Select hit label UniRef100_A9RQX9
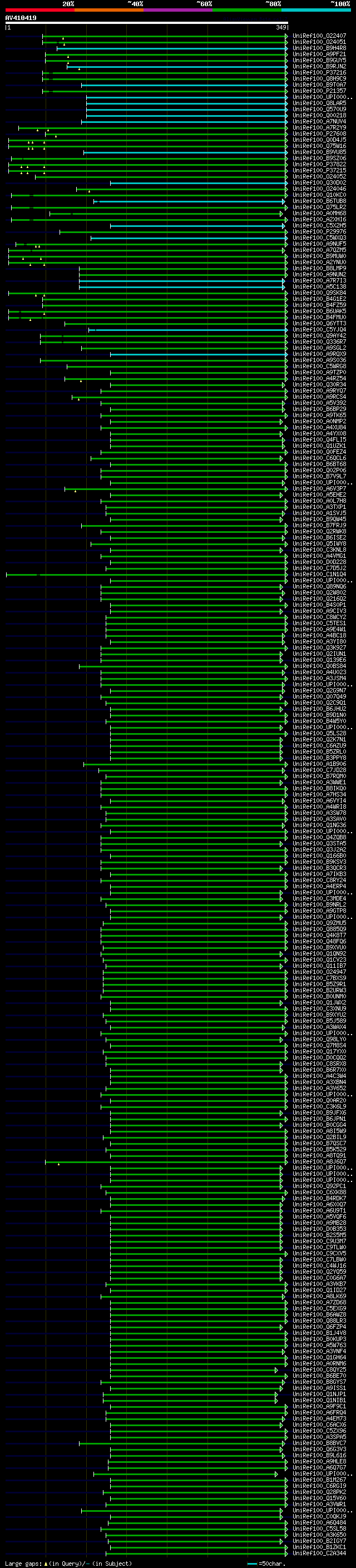The image size is (356, 1568). [319, 354]
